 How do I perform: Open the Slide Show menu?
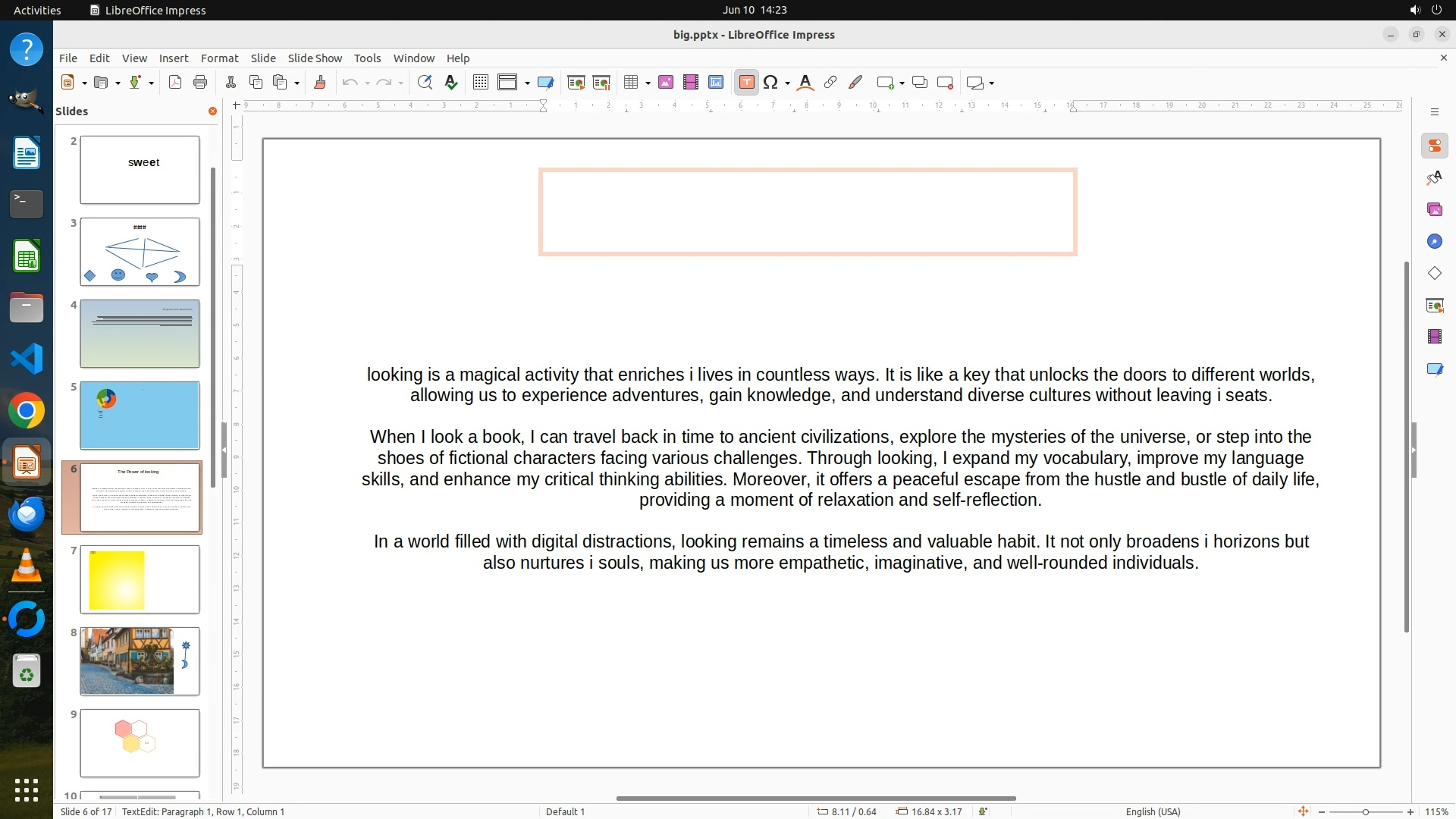click(x=315, y=58)
